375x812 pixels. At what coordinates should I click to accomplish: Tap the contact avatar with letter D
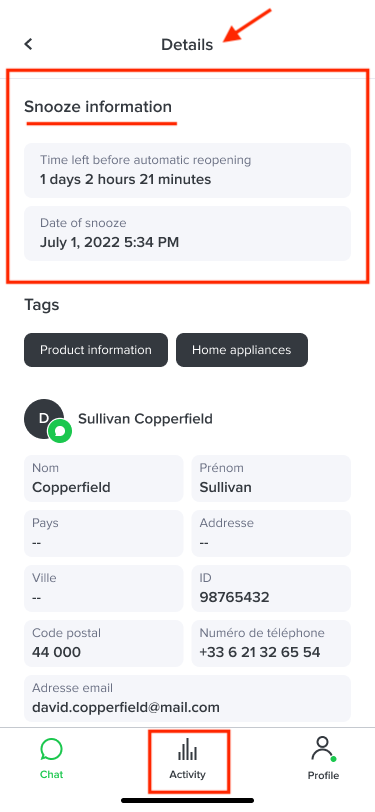[x=44, y=418]
